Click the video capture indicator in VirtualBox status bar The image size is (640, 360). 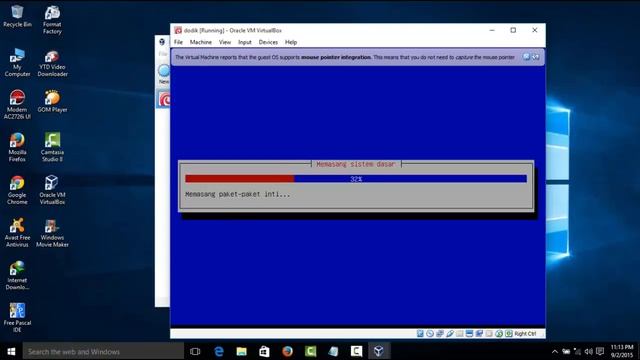coord(479,333)
